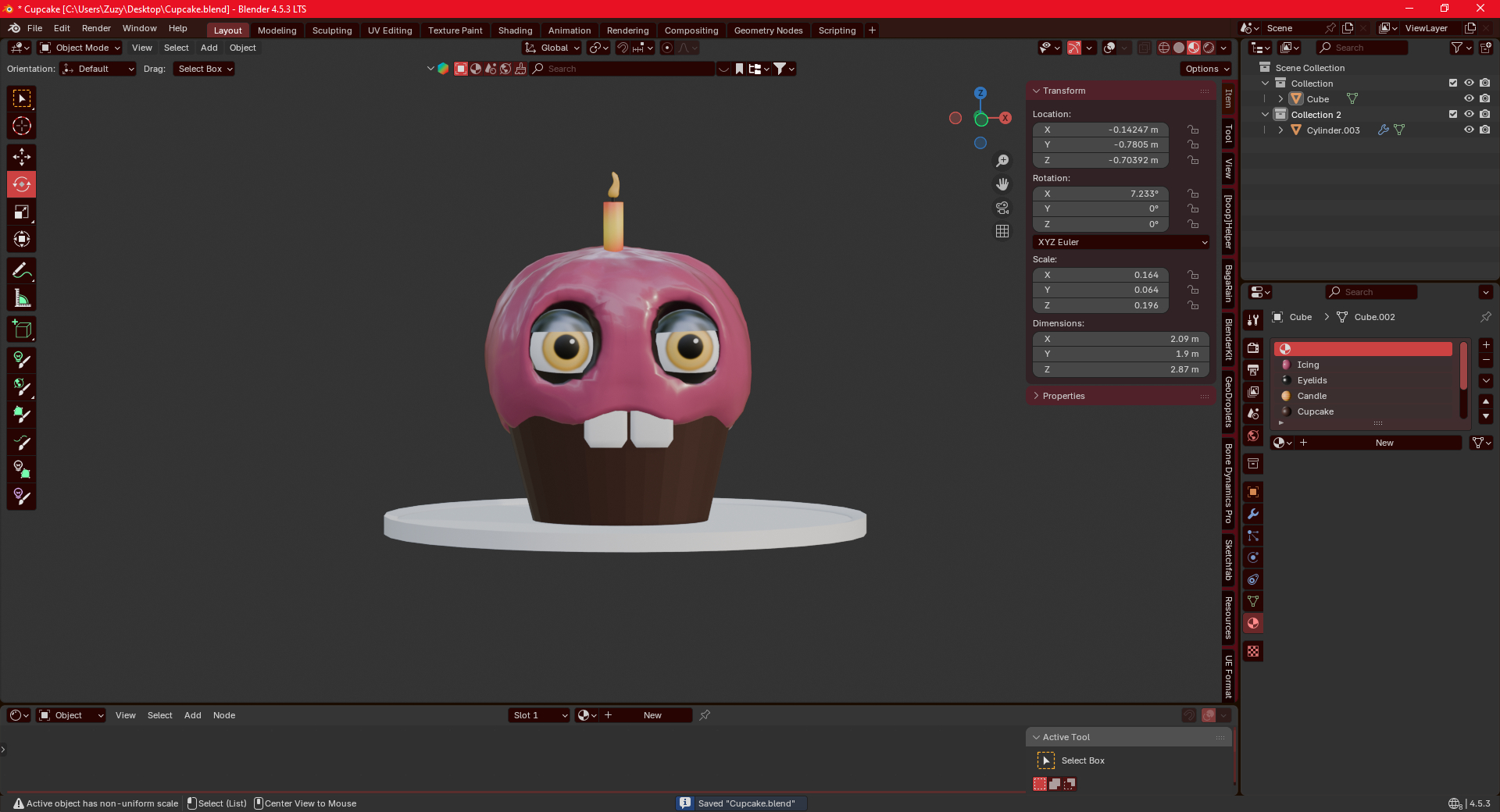Open the Render menu
Screen dimensions: 1500x812
[96, 28]
